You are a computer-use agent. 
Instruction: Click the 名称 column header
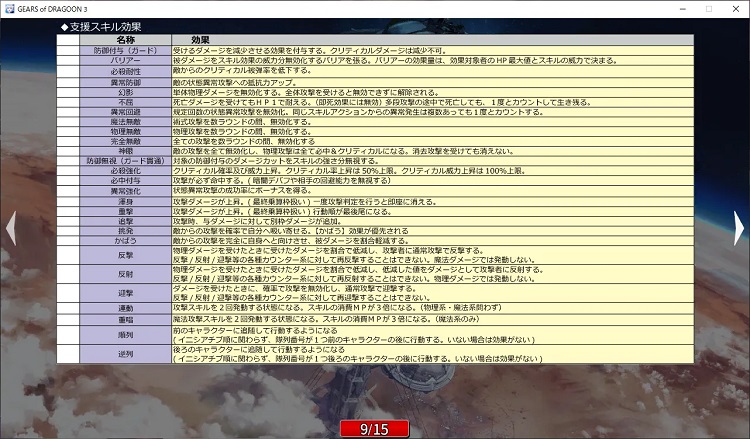[125, 40]
